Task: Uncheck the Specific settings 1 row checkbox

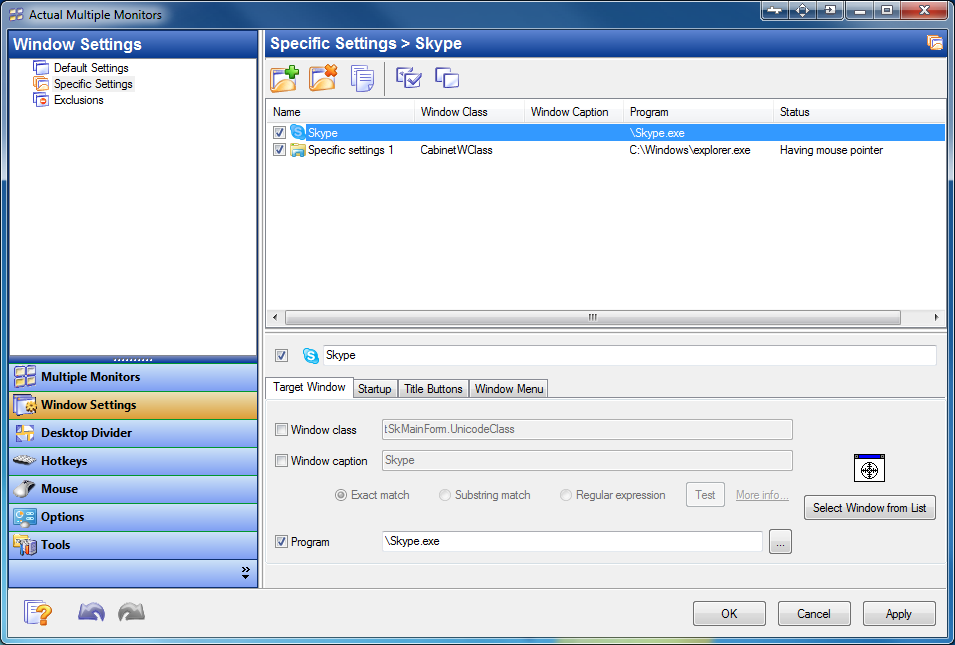Action: pos(279,150)
